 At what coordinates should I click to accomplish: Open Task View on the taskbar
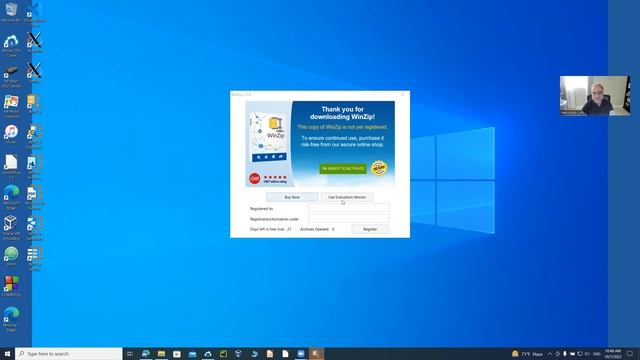pos(130,354)
